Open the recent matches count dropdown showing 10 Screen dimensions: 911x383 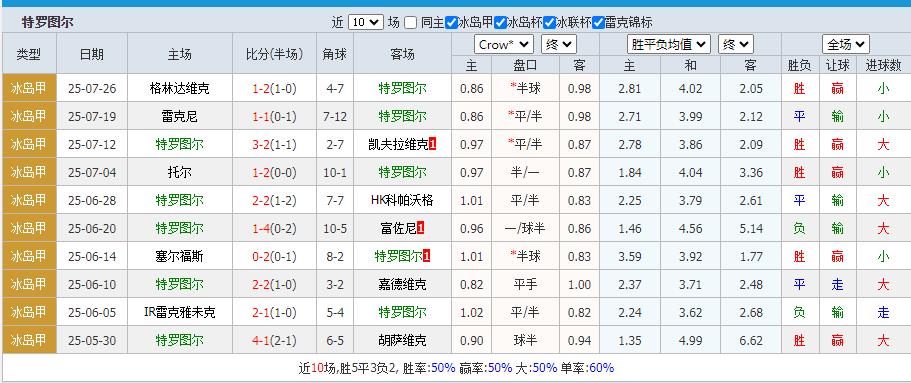(x=365, y=23)
